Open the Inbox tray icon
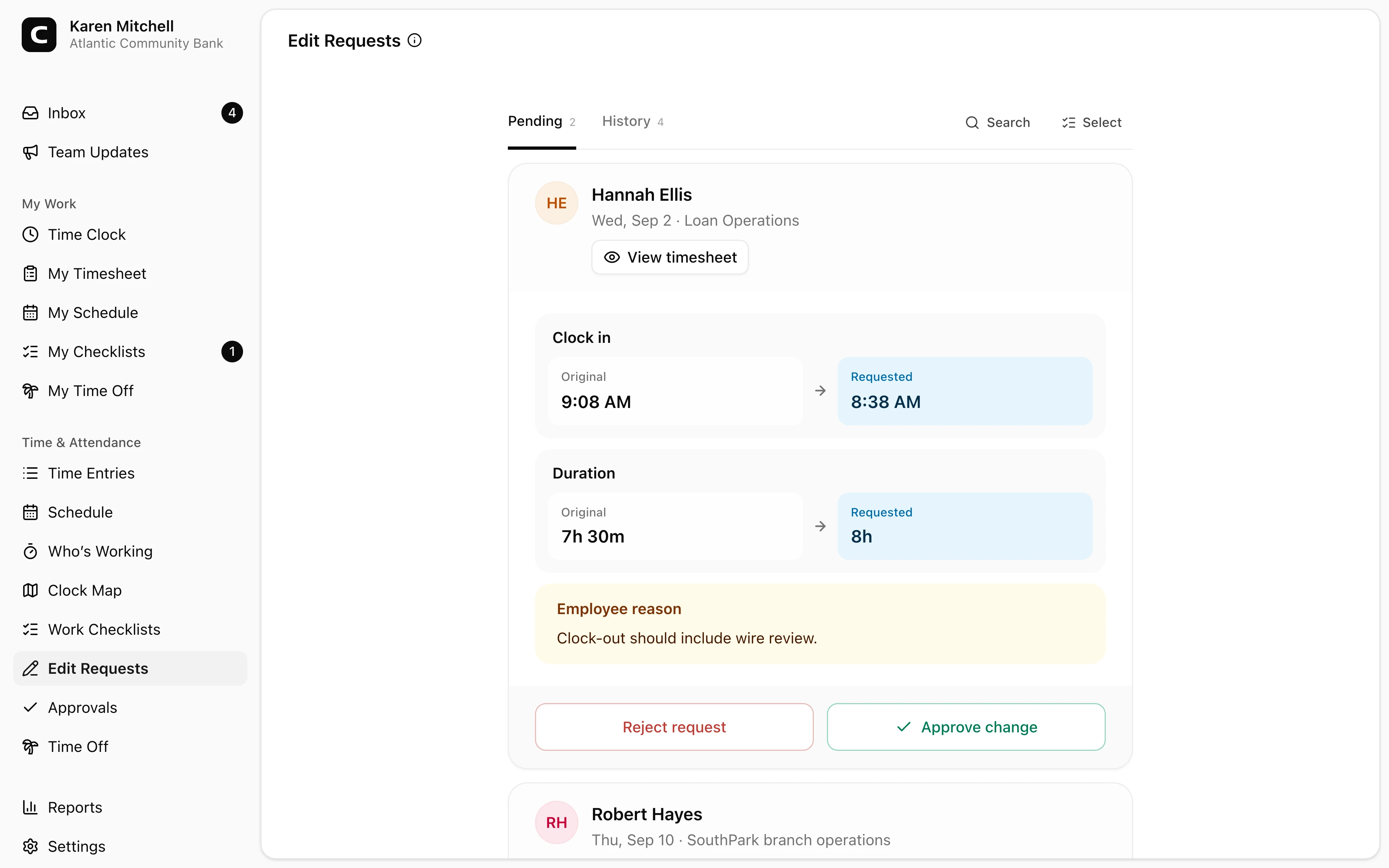Viewport: 1389px width, 868px height. click(x=30, y=113)
